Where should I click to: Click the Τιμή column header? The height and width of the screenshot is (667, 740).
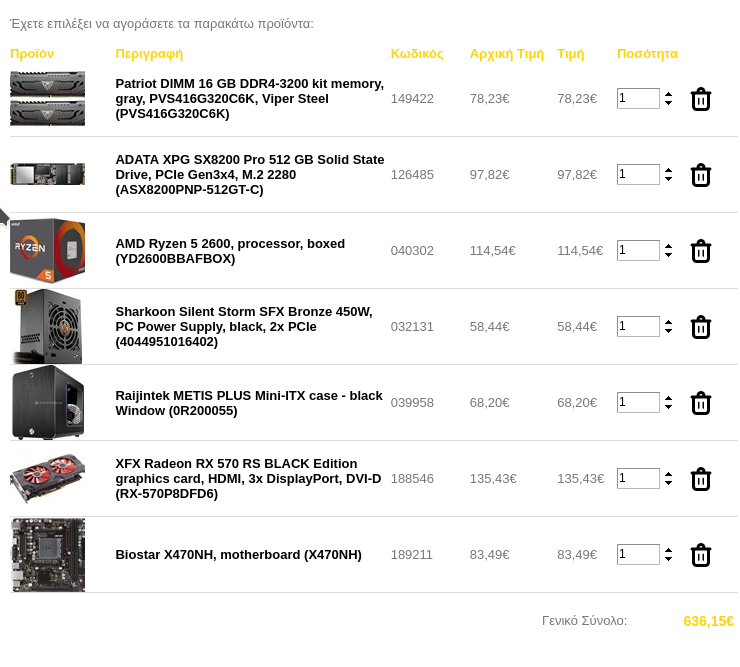click(571, 54)
